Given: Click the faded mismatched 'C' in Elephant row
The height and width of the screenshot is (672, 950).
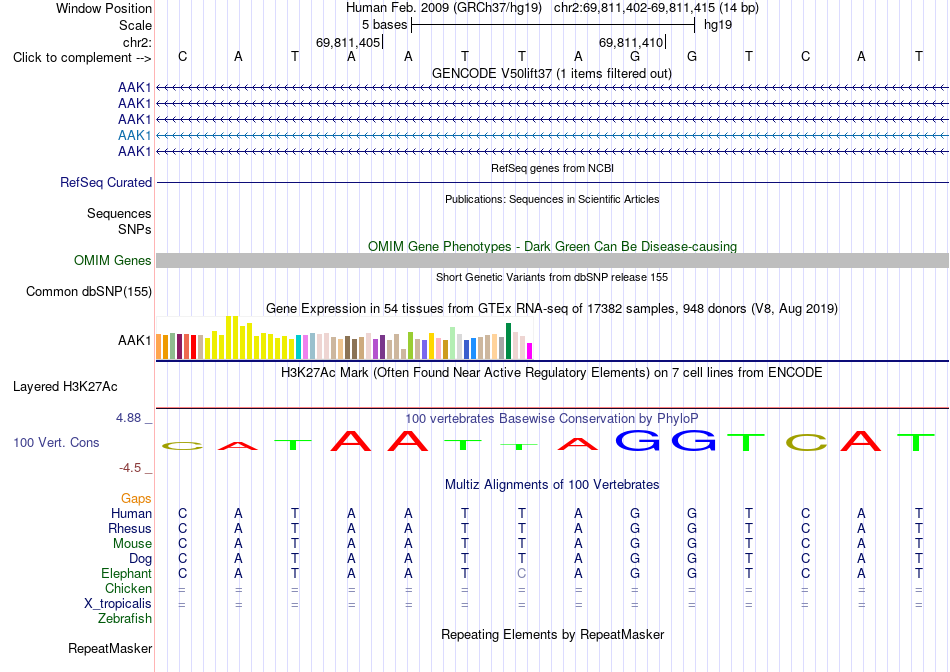Looking at the screenshot, I should click(522, 573).
